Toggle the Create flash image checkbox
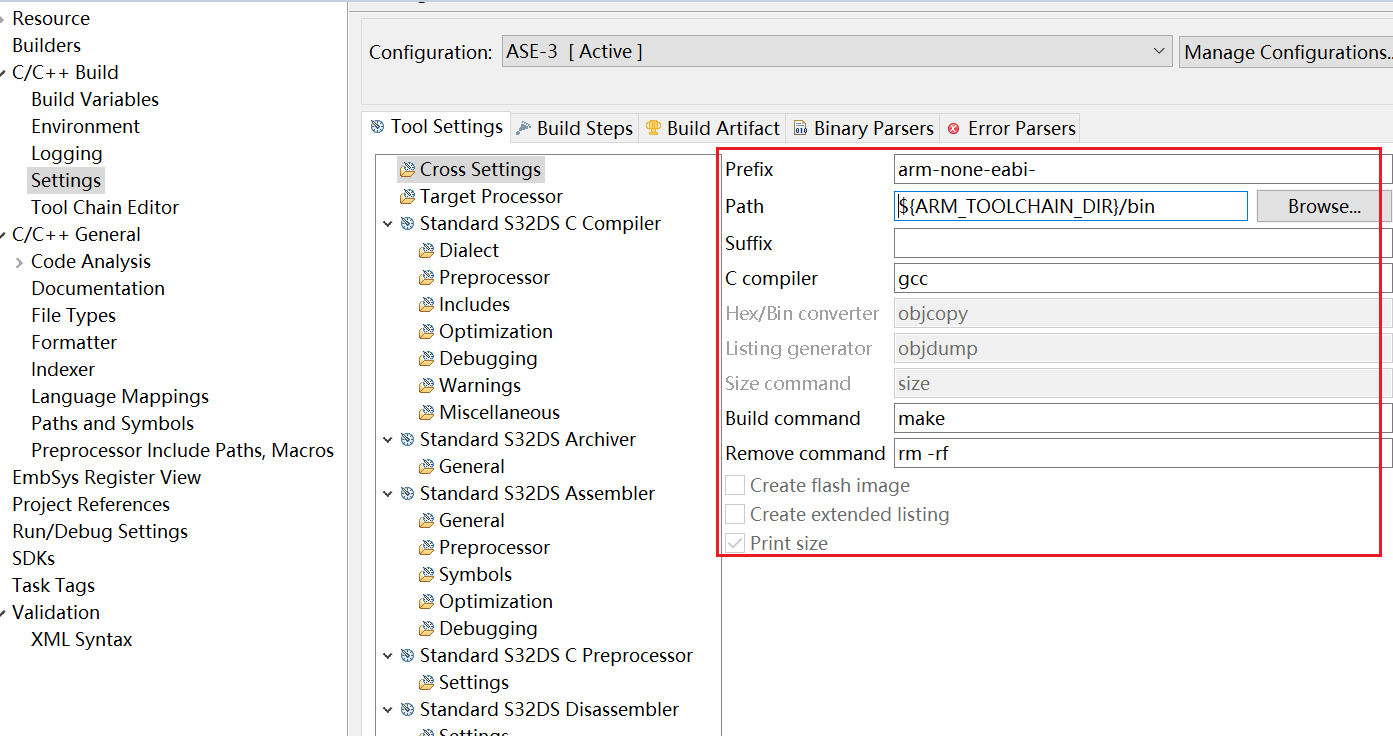 coord(735,485)
